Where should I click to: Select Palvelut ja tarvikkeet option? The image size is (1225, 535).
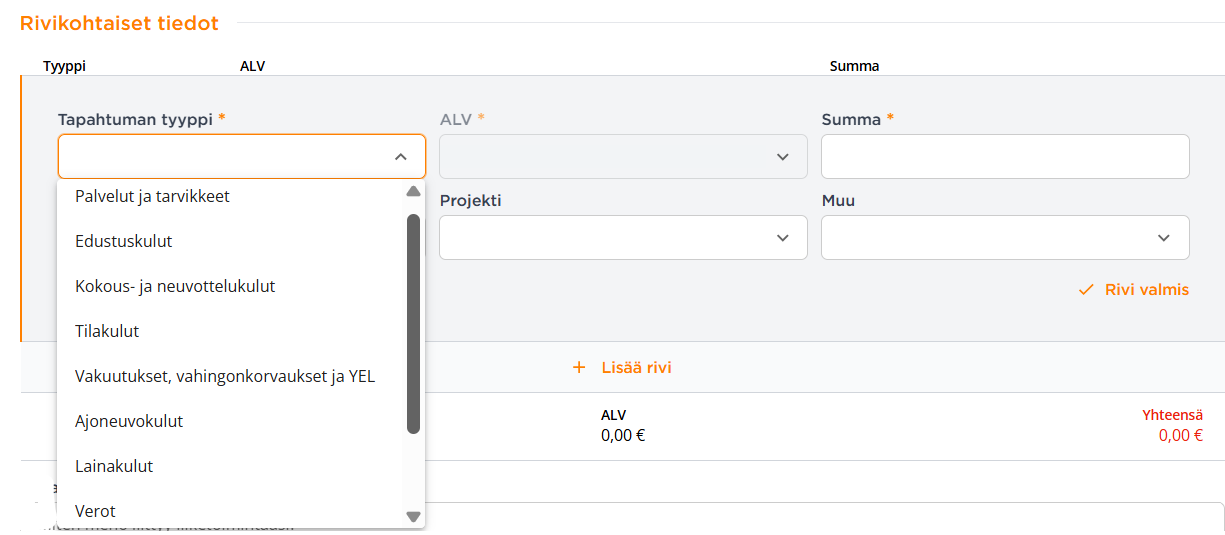click(x=152, y=197)
